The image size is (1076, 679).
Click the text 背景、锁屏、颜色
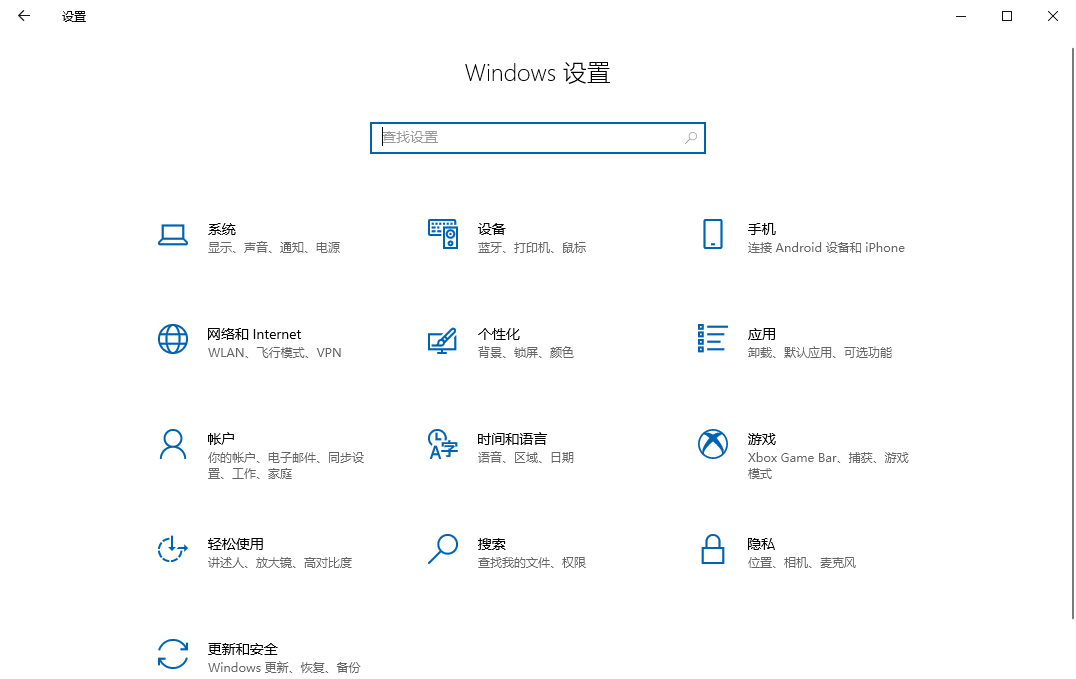click(526, 353)
